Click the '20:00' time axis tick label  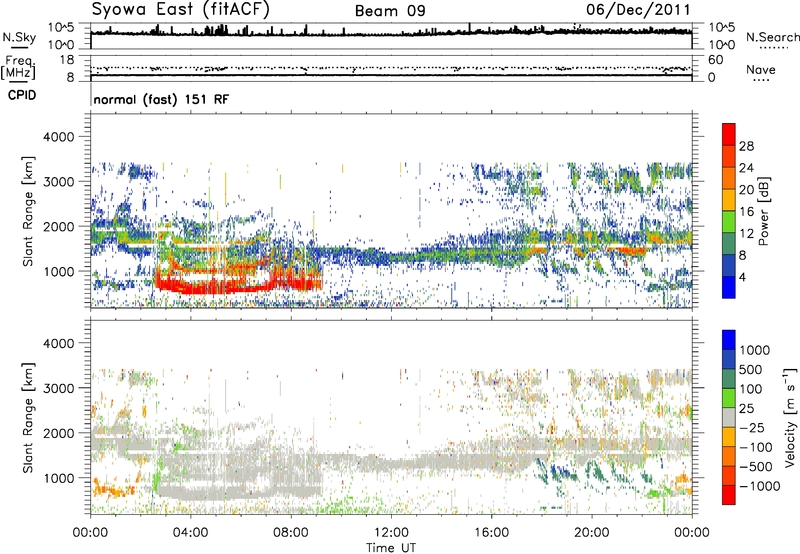[x=591, y=533]
